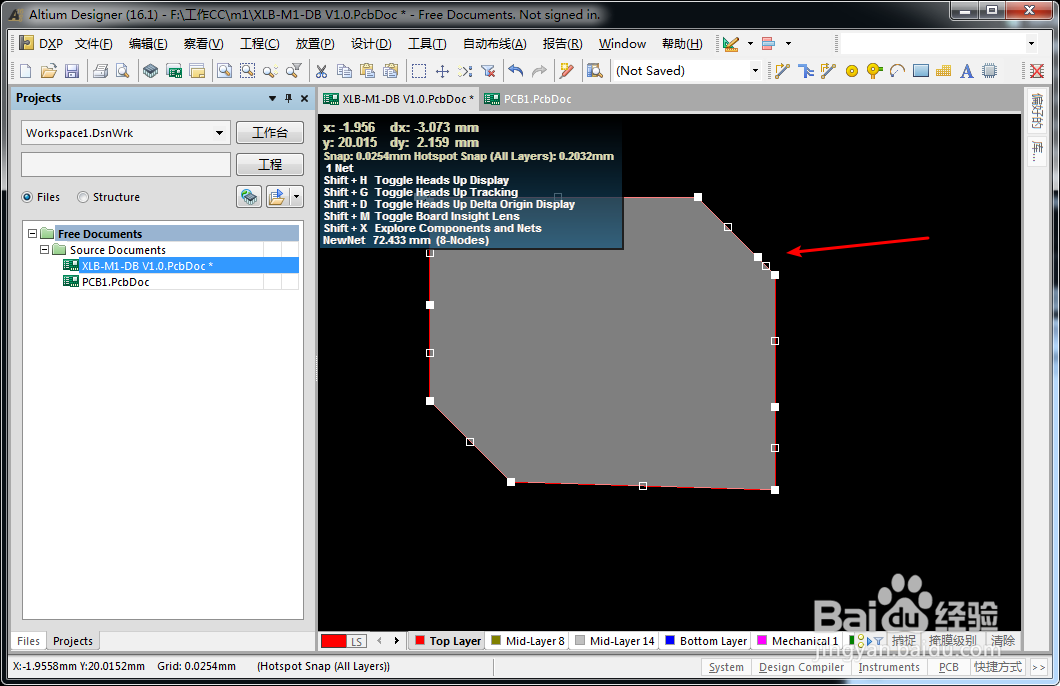Select the Structure radio button
The height and width of the screenshot is (686, 1060).
[83, 197]
